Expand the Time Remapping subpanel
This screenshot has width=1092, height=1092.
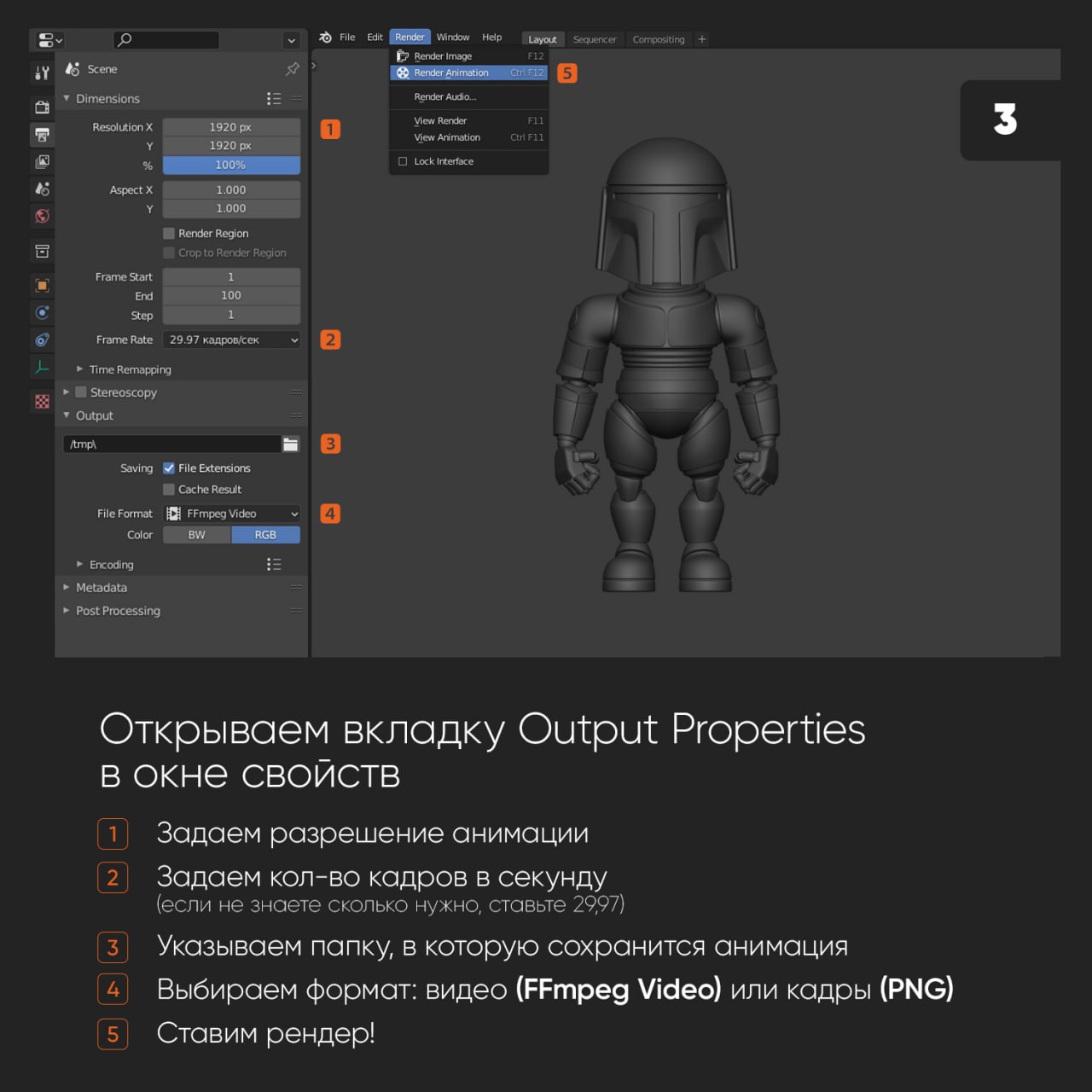pyautogui.click(x=79, y=369)
